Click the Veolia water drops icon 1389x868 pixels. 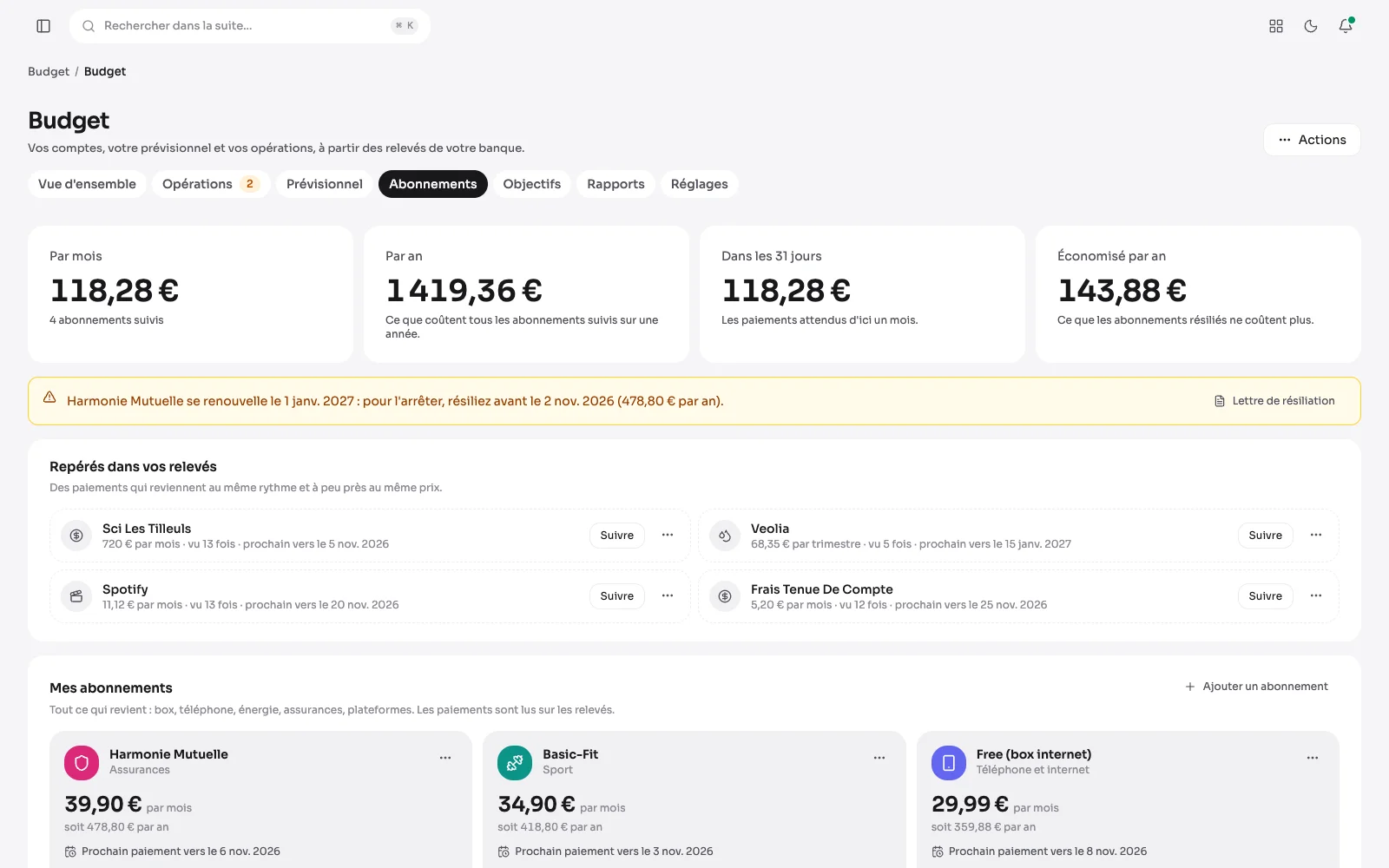click(x=725, y=536)
